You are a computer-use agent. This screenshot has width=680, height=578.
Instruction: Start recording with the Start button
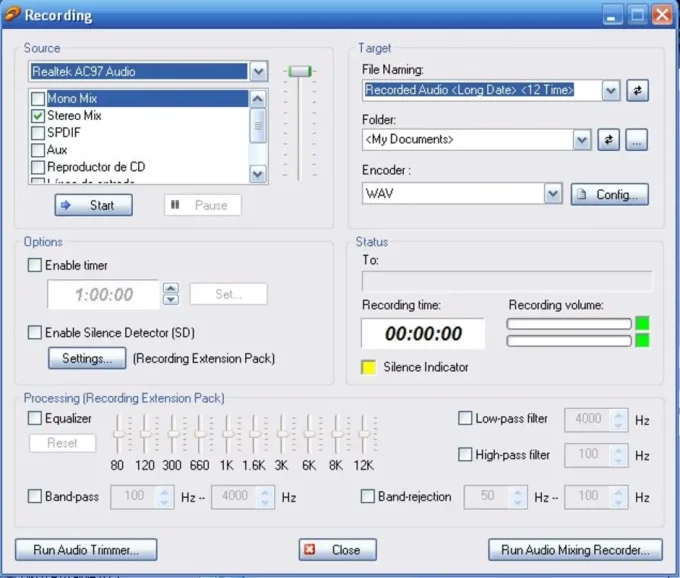[93, 205]
